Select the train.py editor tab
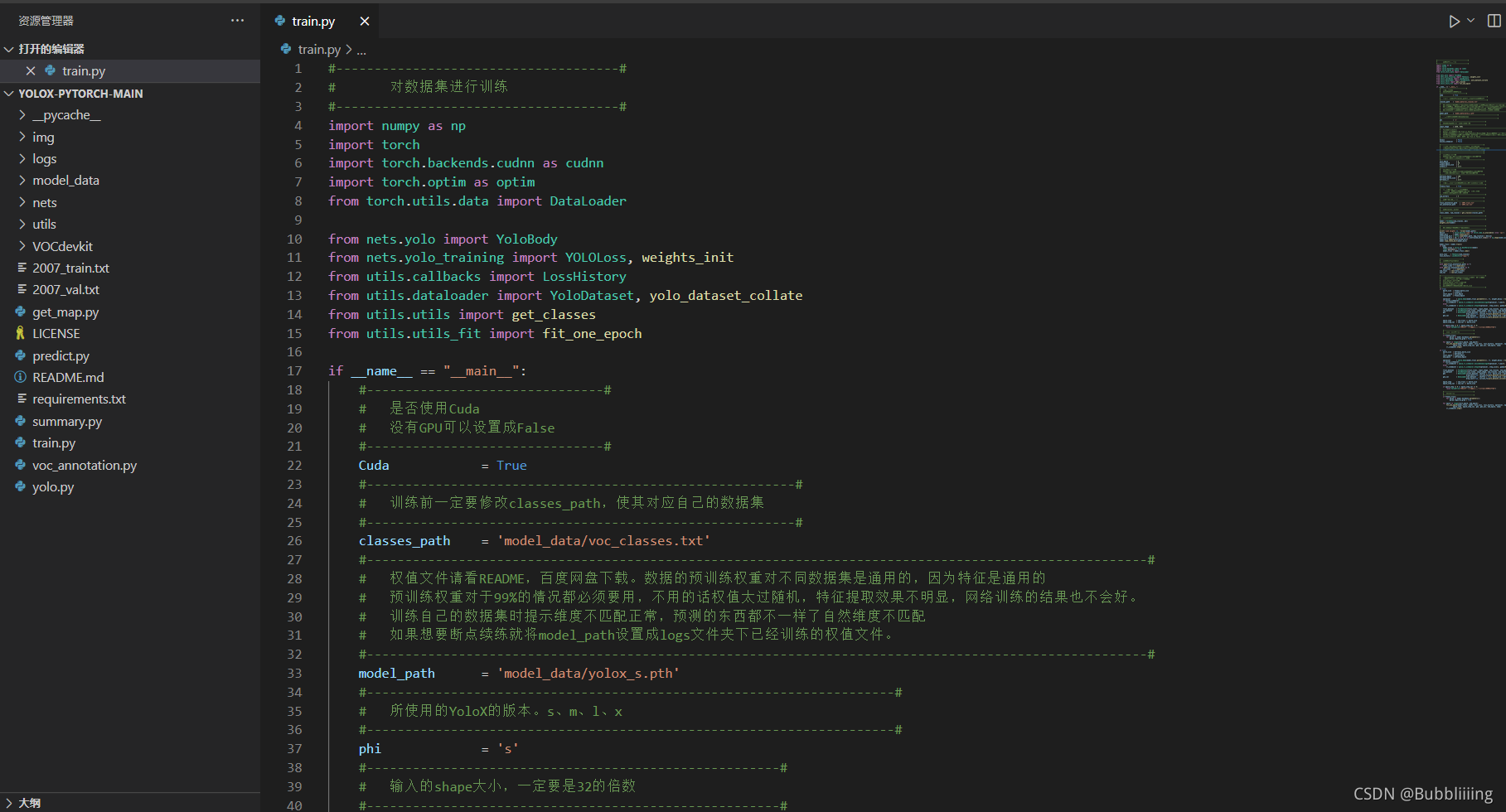The width and height of the screenshot is (1506, 812). click(x=320, y=22)
